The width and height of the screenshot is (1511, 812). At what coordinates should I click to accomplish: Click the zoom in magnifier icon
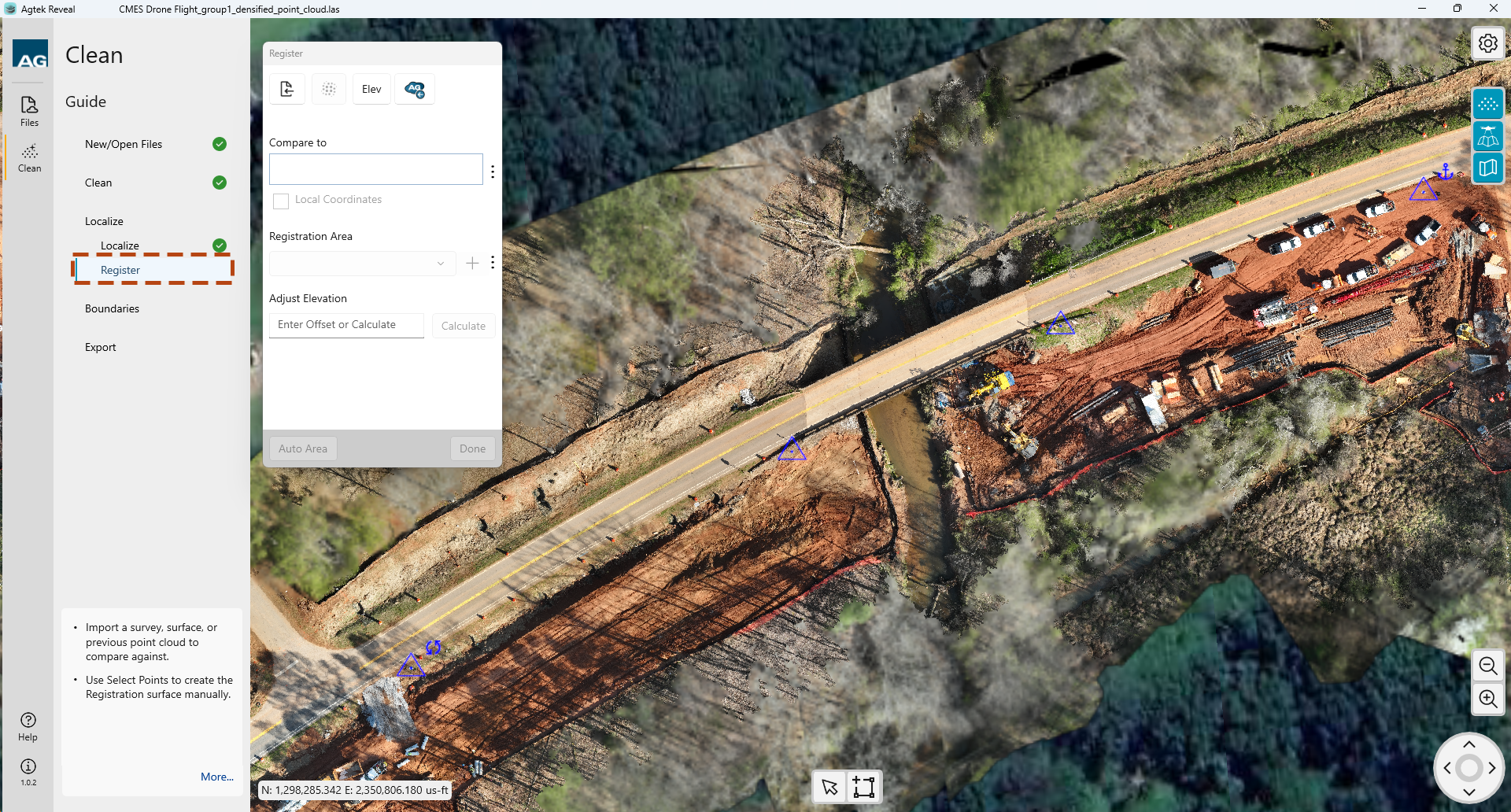pyautogui.click(x=1487, y=699)
